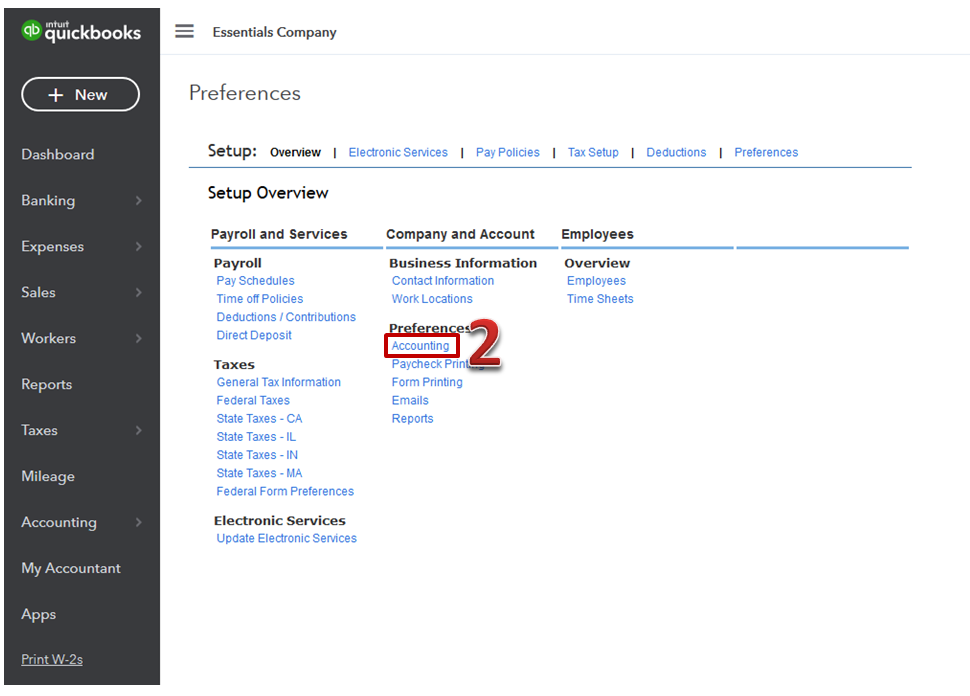970x696 pixels.
Task: Open General Tax Information link
Action: click(278, 382)
